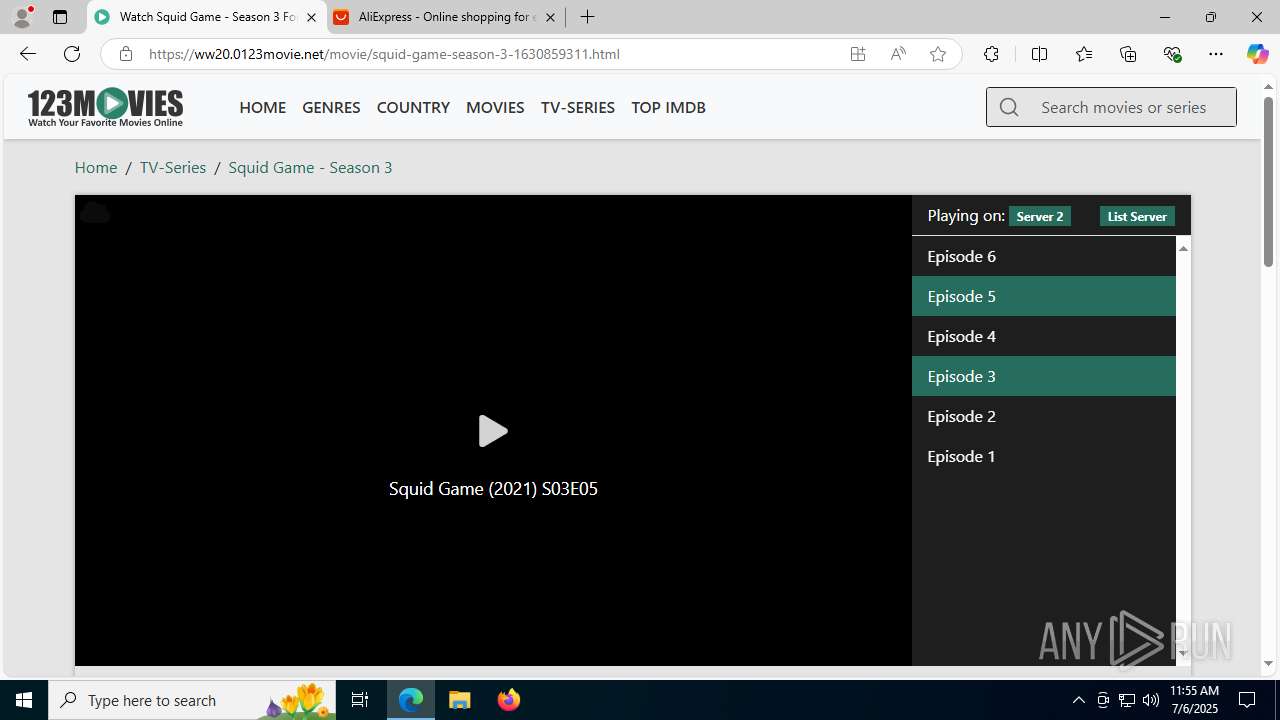Click TV-Series breadcrumb link
Viewport: 1280px width, 720px height.
pos(173,167)
